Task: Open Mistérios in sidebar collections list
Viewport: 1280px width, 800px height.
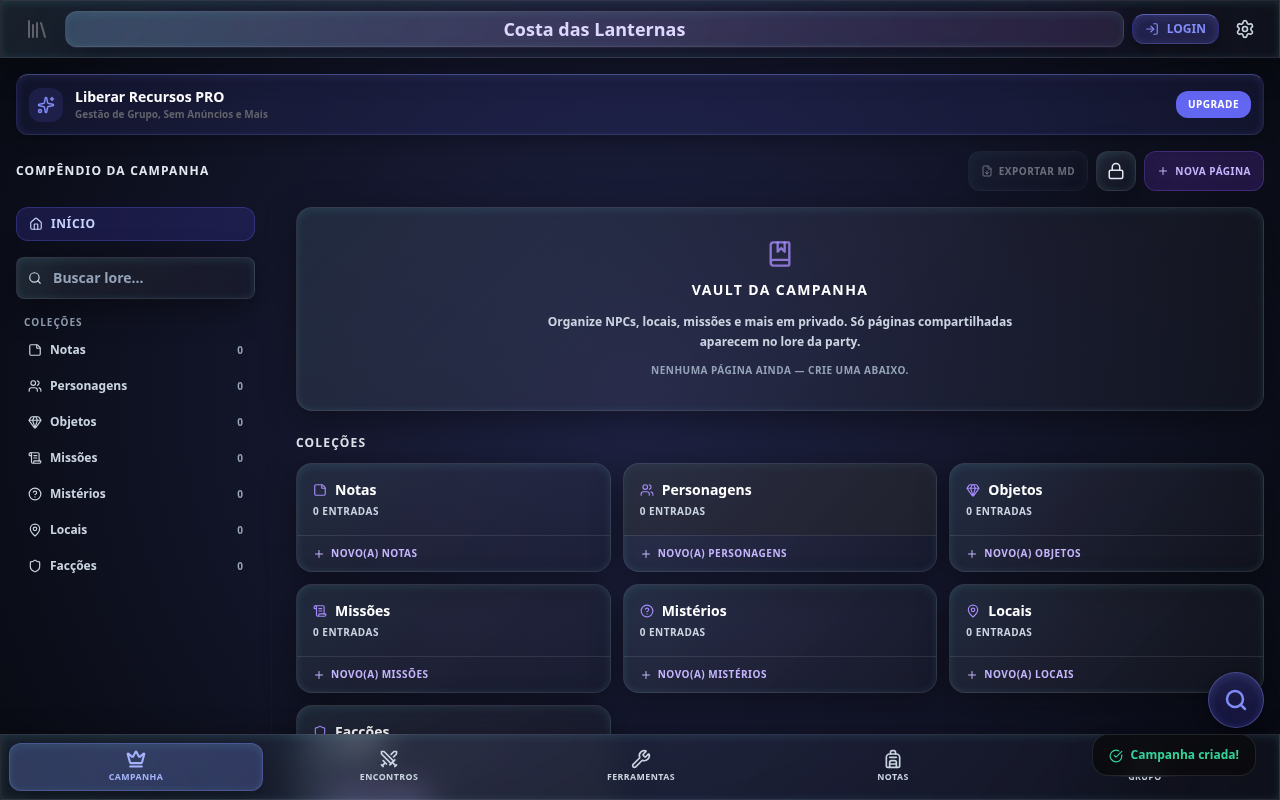Action: point(135,494)
